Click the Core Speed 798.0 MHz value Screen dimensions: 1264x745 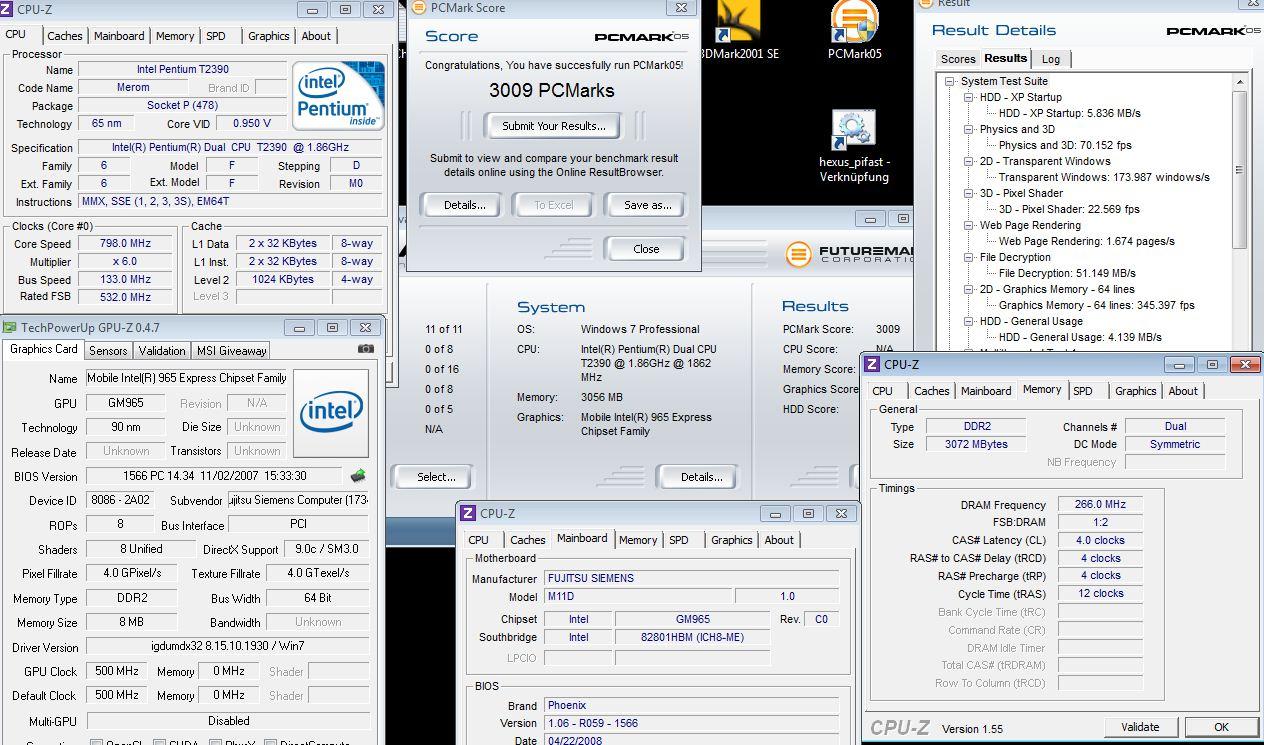(125, 244)
